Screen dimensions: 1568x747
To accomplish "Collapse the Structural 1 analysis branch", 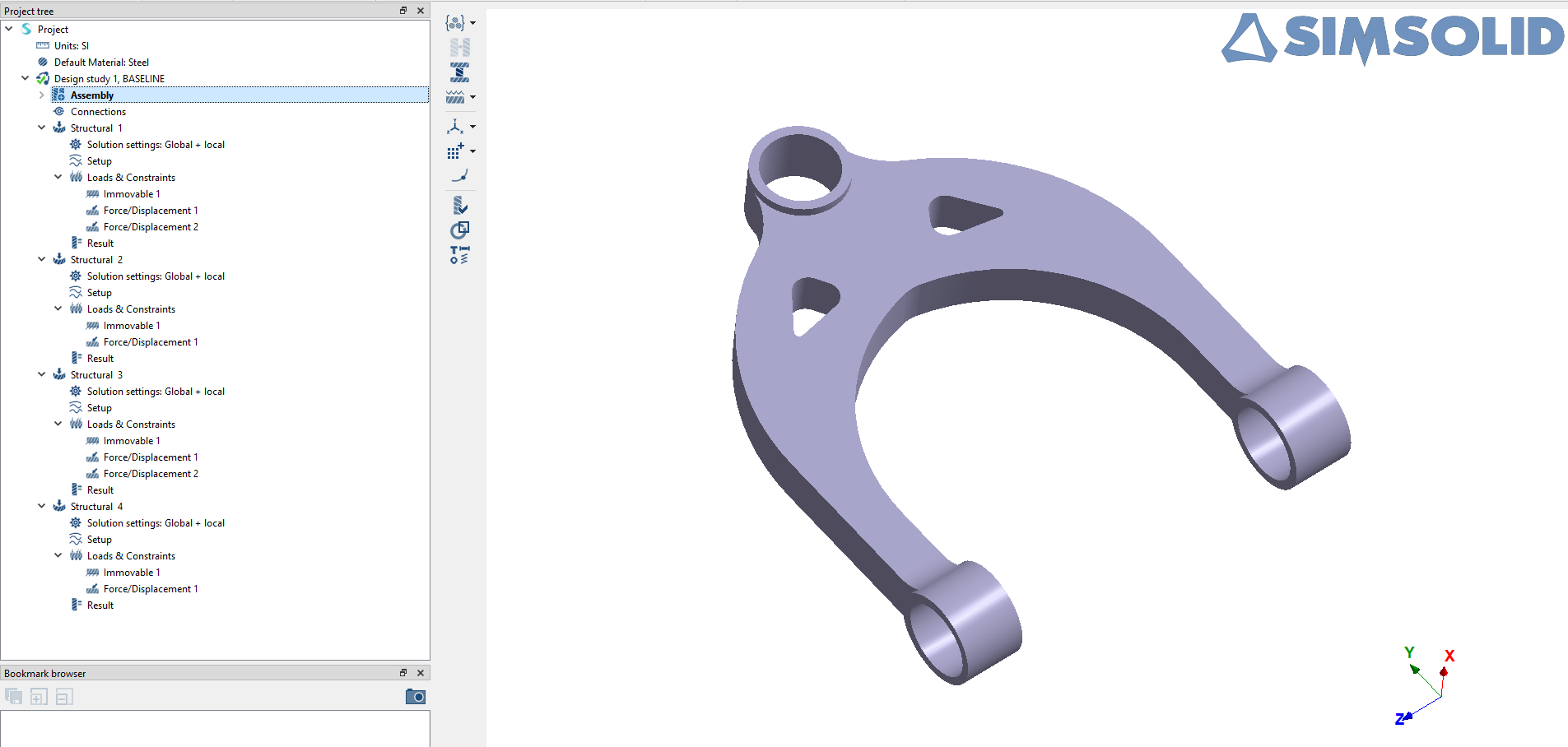I will click(42, 128).
